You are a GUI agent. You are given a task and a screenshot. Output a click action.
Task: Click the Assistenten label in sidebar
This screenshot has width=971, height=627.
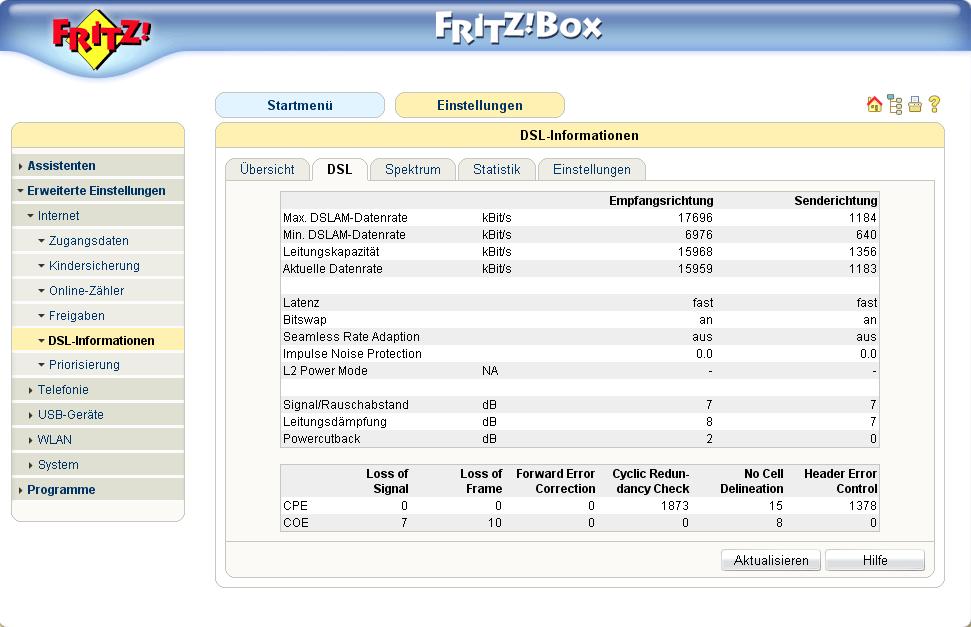(x=61, y=165)
